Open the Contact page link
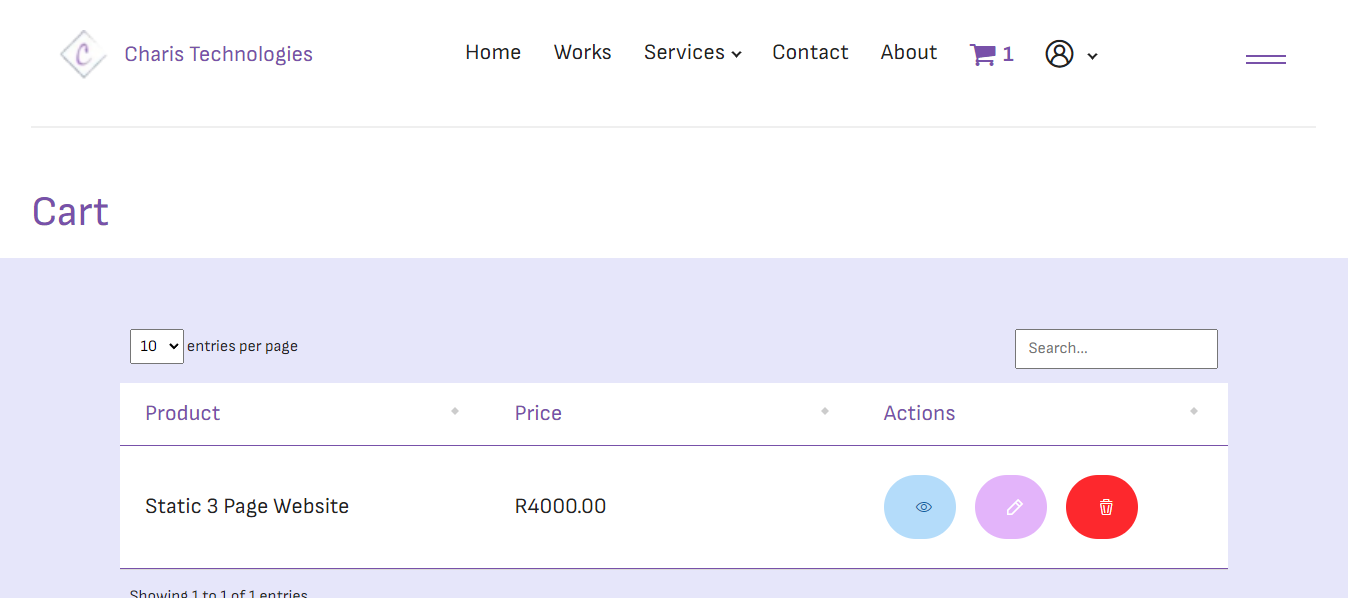 coord(810,52)
